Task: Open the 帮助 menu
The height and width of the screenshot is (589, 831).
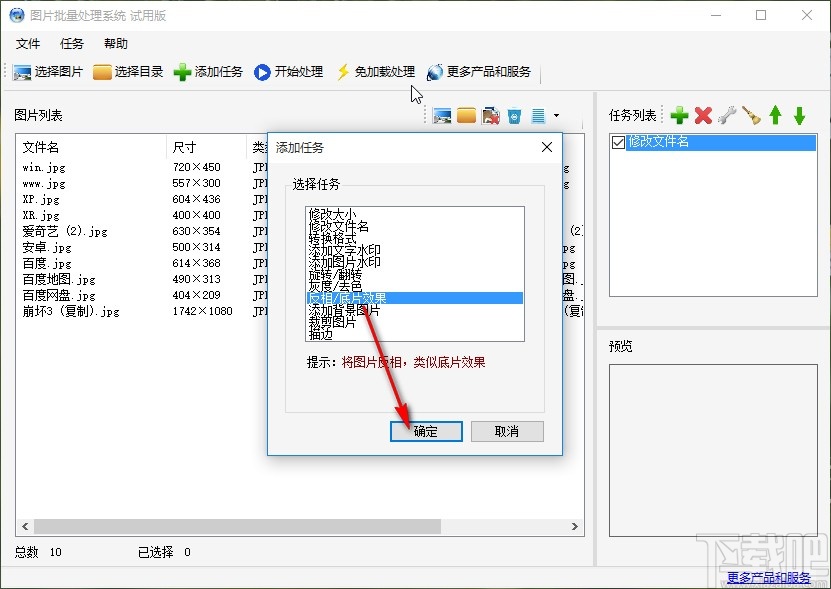Action: pyautogui.click(x=113, y=43)
